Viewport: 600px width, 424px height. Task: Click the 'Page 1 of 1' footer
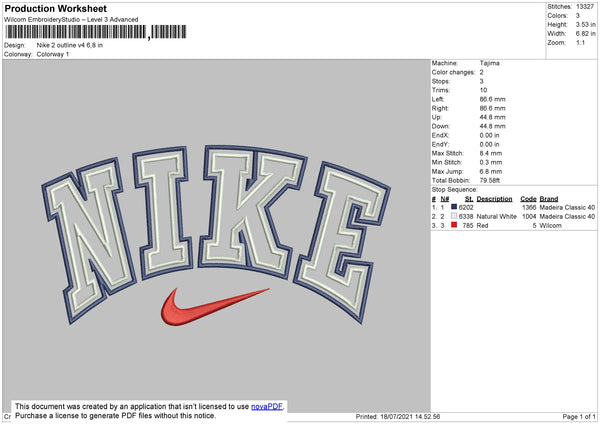(x=579, y=417)
